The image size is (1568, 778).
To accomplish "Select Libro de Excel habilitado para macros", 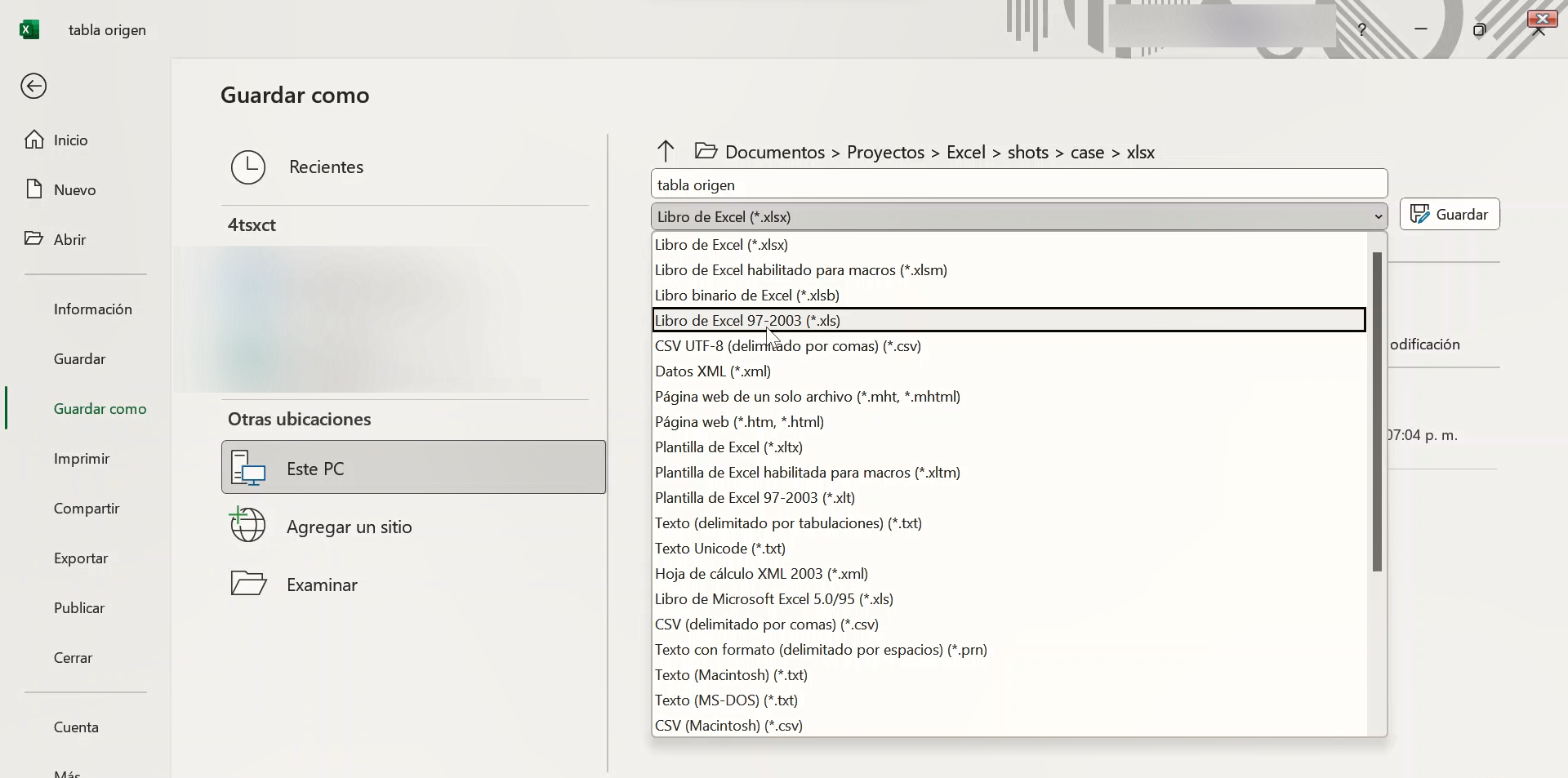I will (x=1009, y=269).
